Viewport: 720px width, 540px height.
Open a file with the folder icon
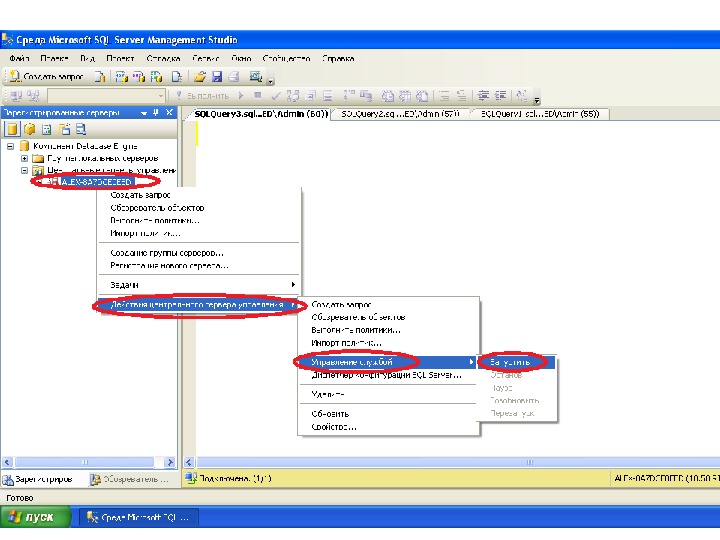click(199, 77)
